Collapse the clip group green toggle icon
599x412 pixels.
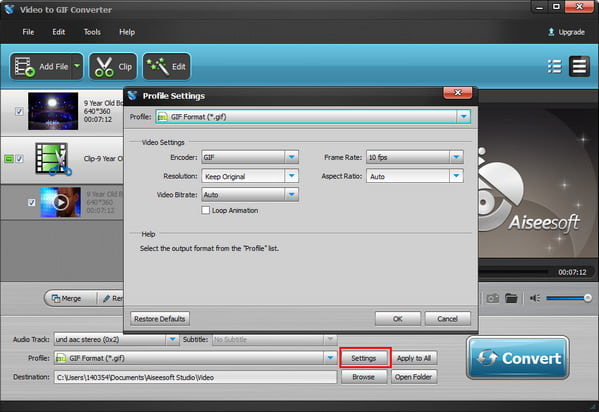pyautogui.click(x=8, y=158)
